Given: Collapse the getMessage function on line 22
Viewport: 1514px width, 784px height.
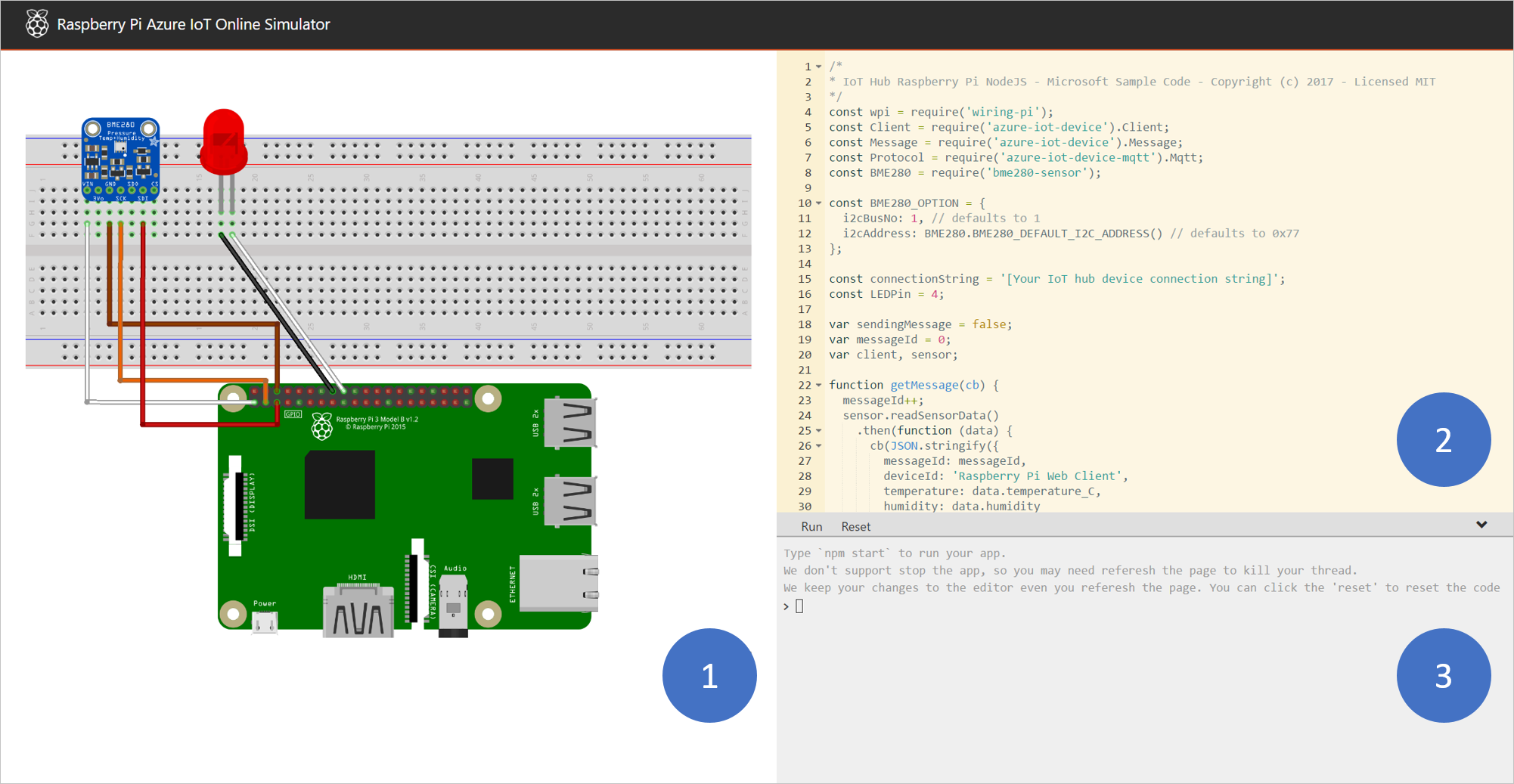Looking at the screenshot, I should (817, 385).
